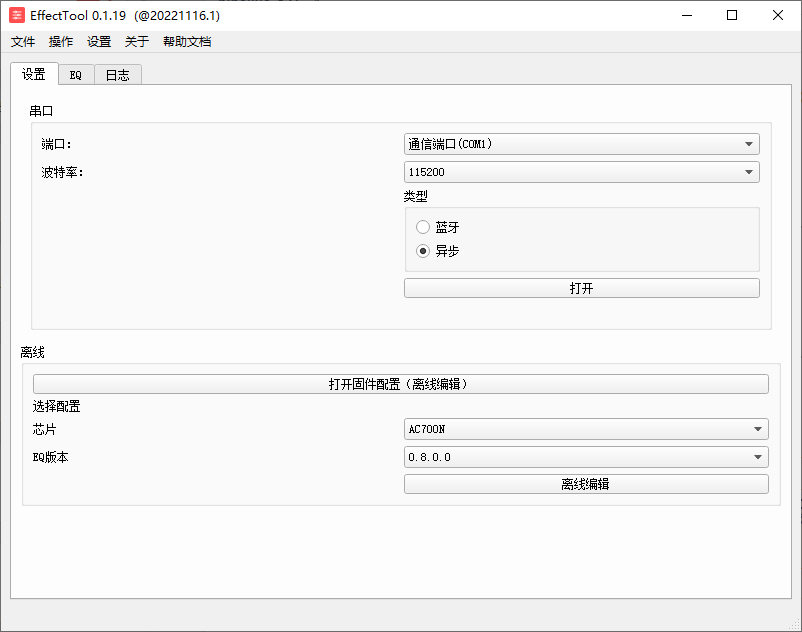This screenshot has width=802, height=632.
Task: Switch to the EQ tab
Action: pos(76,75)
